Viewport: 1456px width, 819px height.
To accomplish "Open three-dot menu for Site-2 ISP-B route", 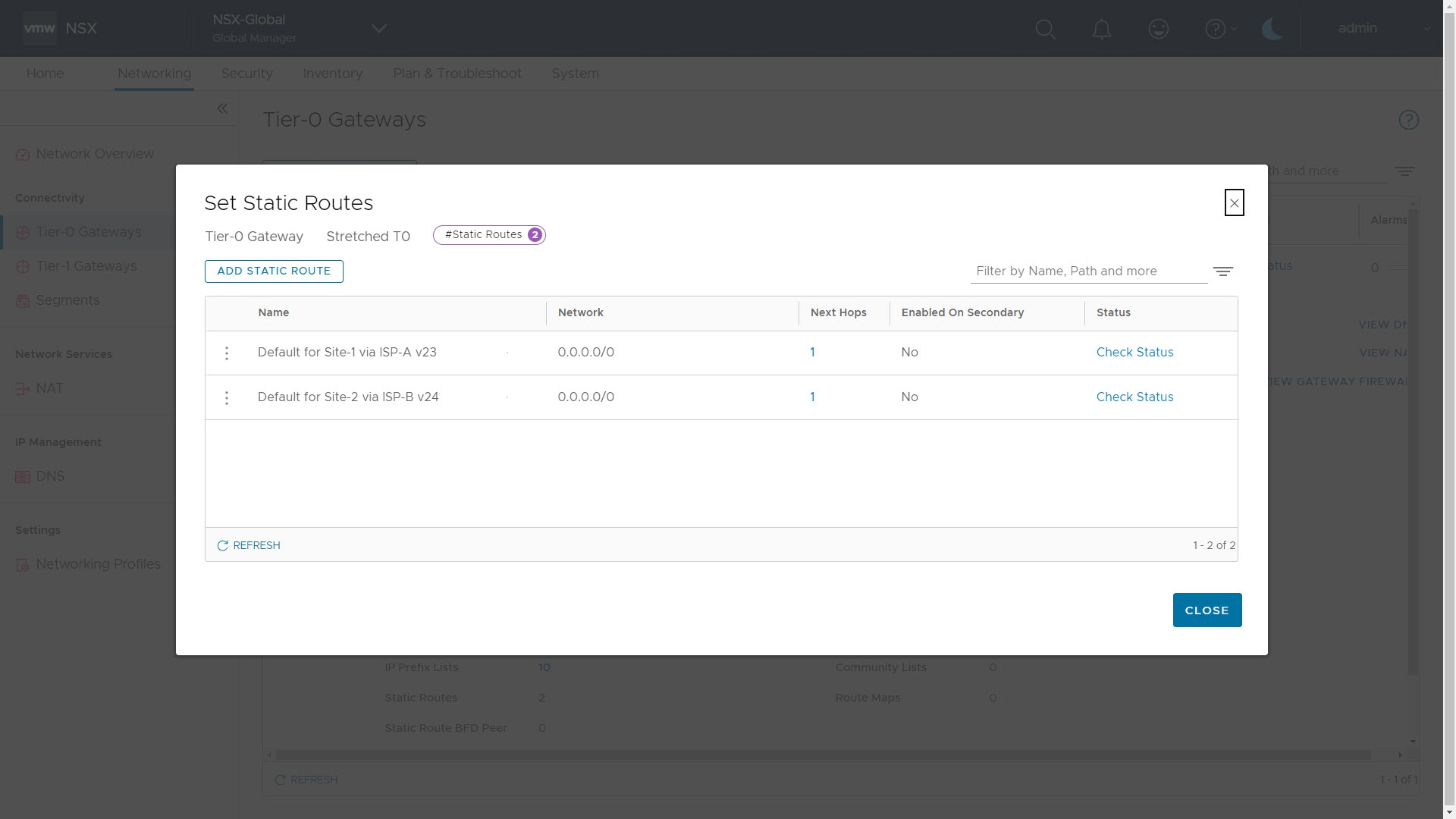I will pyautogui.click(x=226, y=397).
